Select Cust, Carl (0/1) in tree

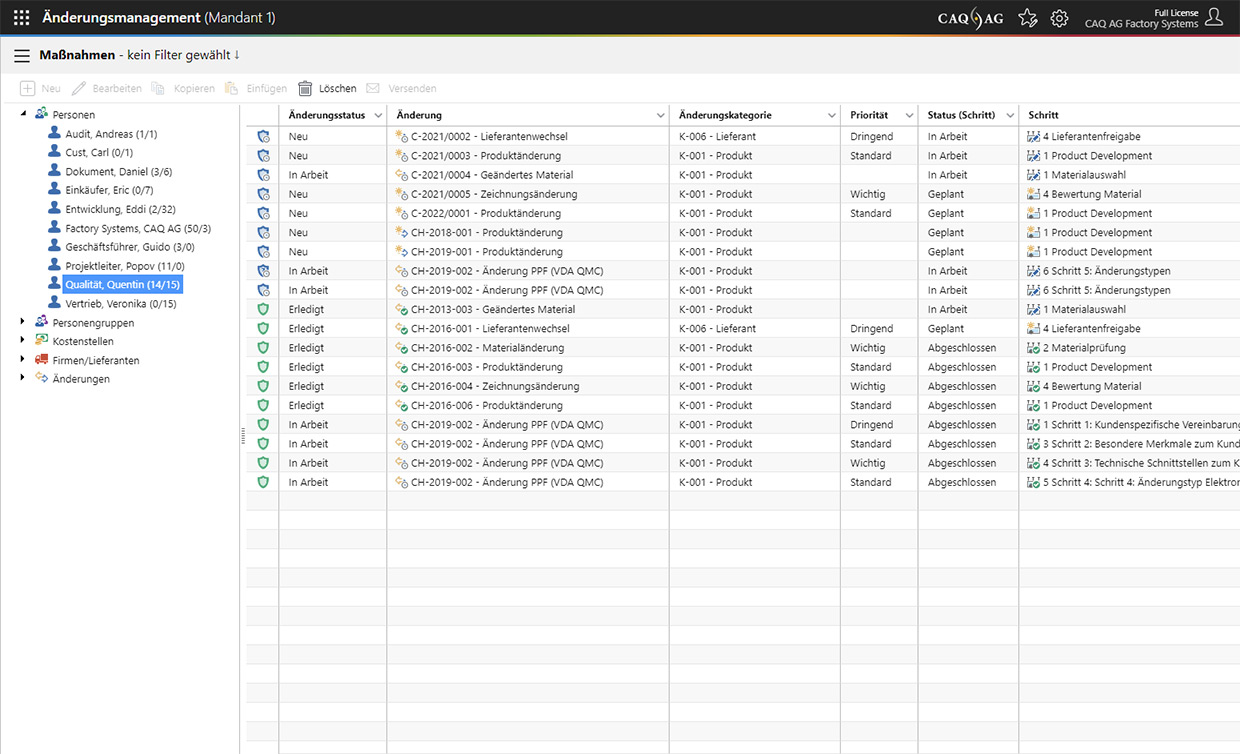[99, 153]
